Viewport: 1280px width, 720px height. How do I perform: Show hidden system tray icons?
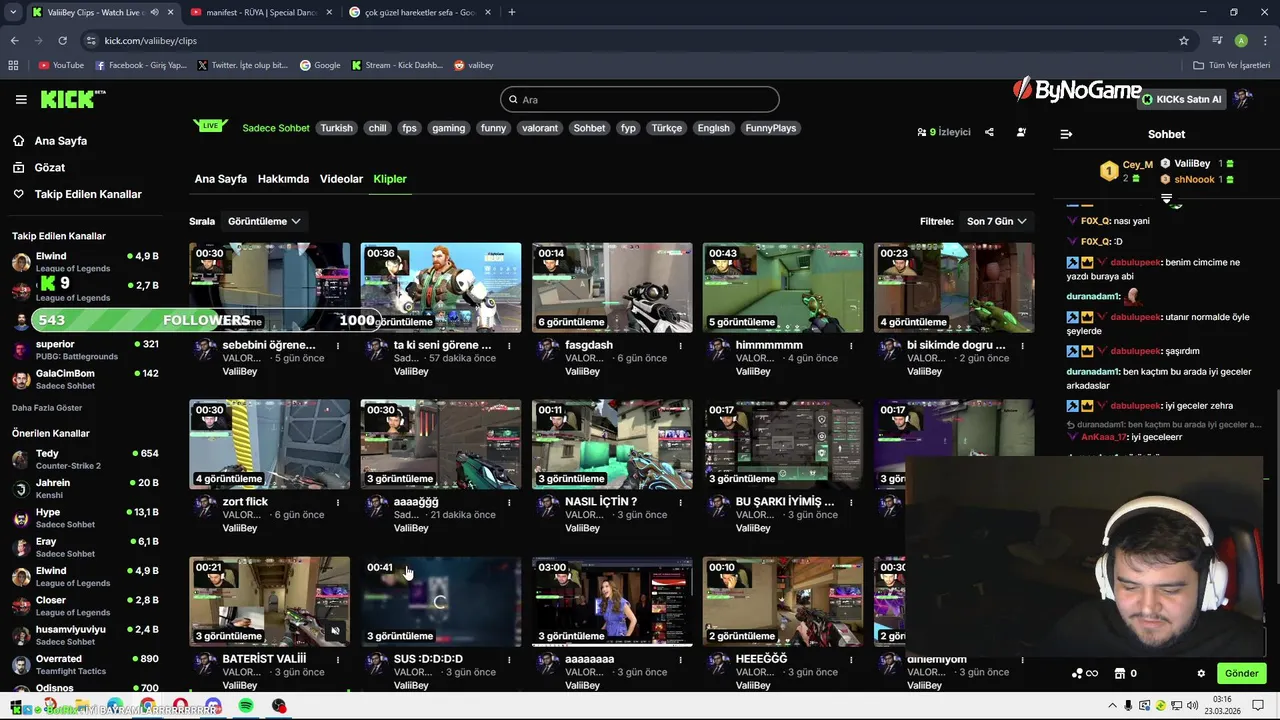(x=1112, y=706)
